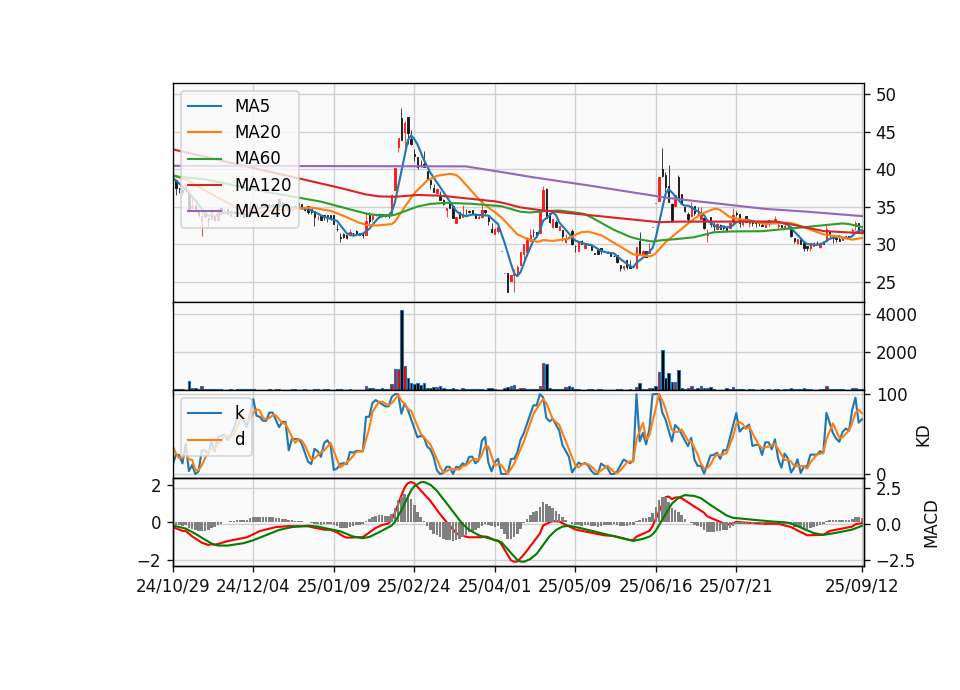Click the 24/12/04 date axis label
This screenshot has width=960, height=690.
click(253, 586)
